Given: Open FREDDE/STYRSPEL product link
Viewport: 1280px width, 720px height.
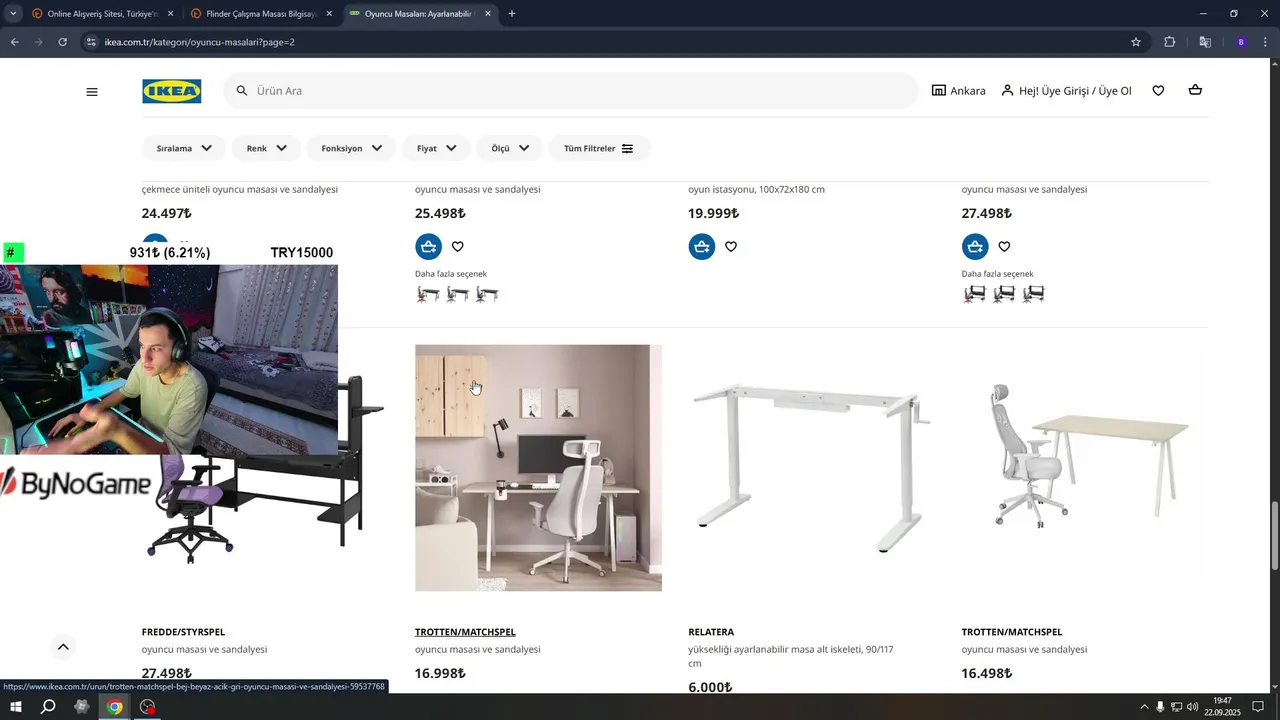Looking at the screenshot, I should pyautogui.click(x=183, y=632).
